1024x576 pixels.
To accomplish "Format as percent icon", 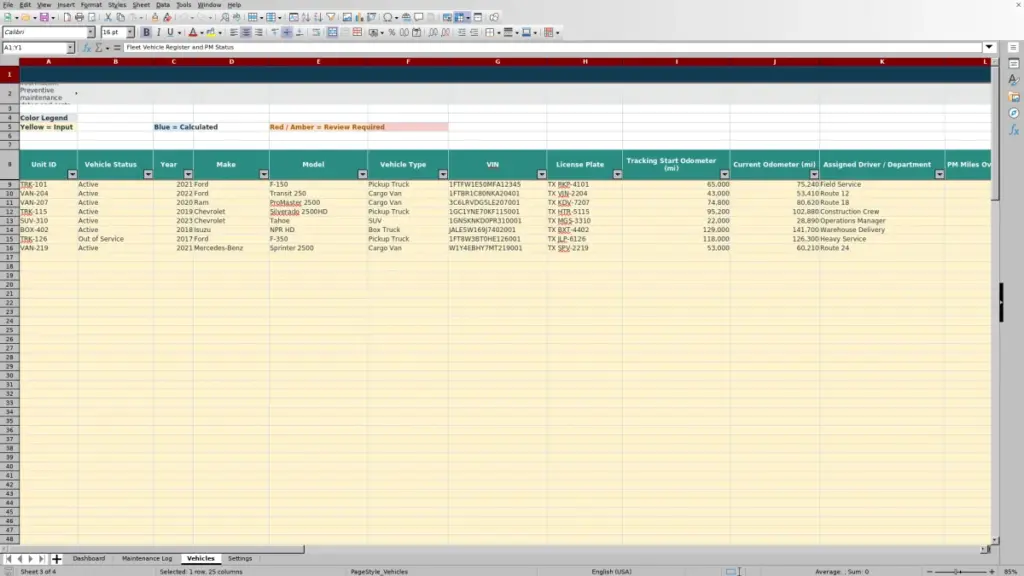I will click(x=392, y=32).
